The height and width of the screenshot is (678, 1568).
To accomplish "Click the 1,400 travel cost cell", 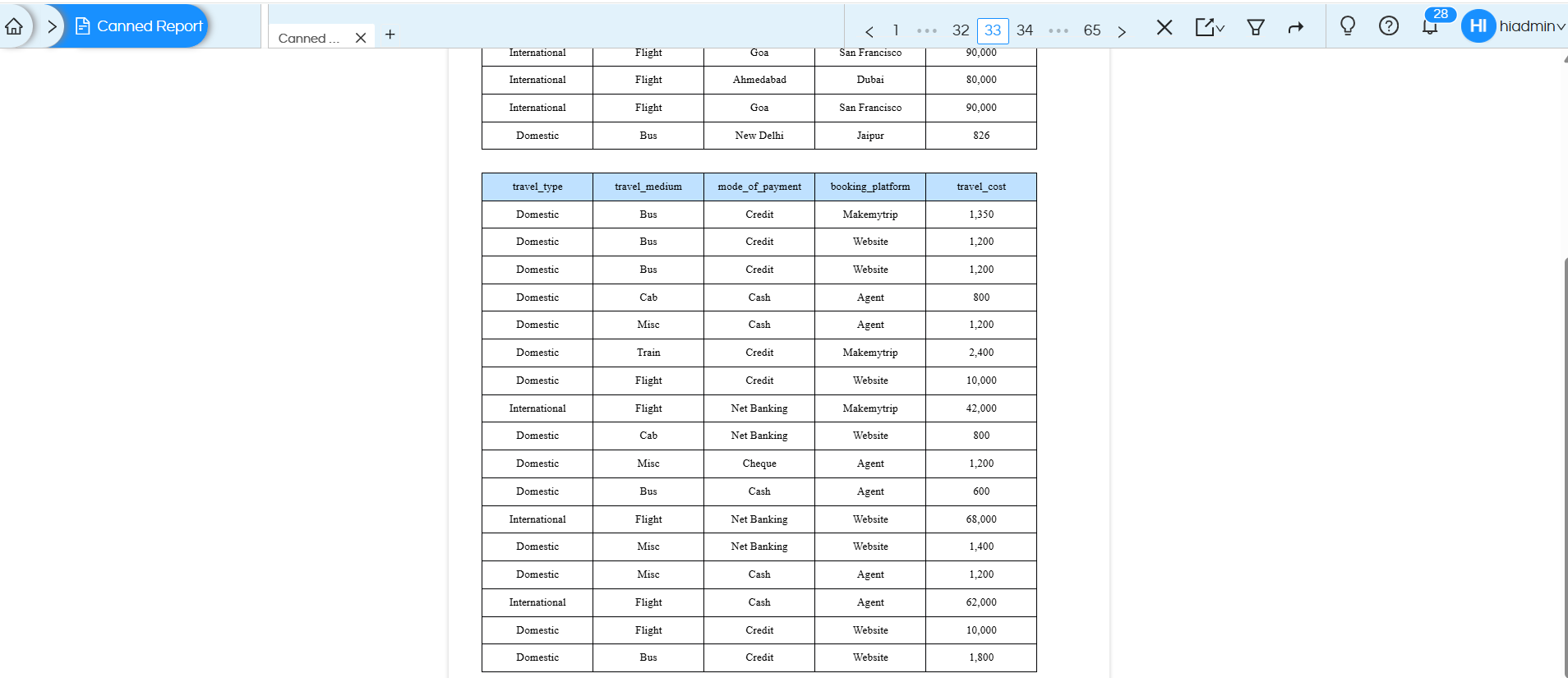I will pos(981,547).
